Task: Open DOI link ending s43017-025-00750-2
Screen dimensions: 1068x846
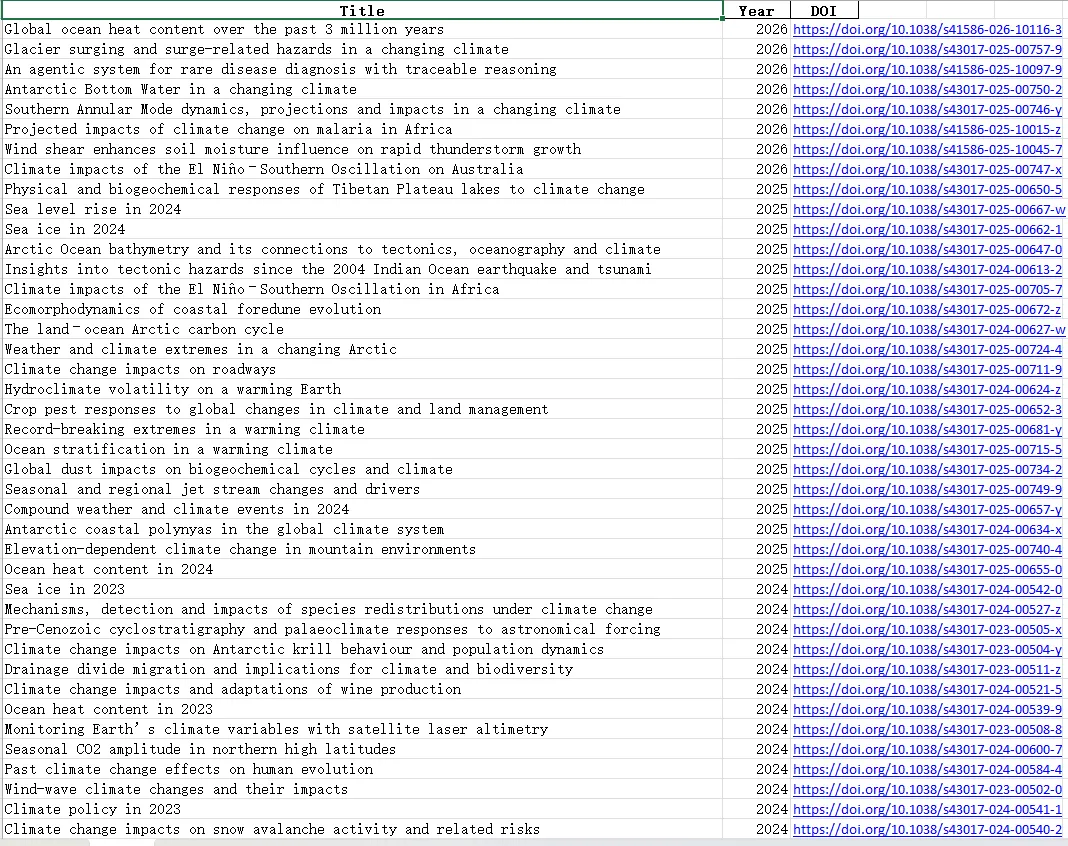Action: tap(927, 89)
